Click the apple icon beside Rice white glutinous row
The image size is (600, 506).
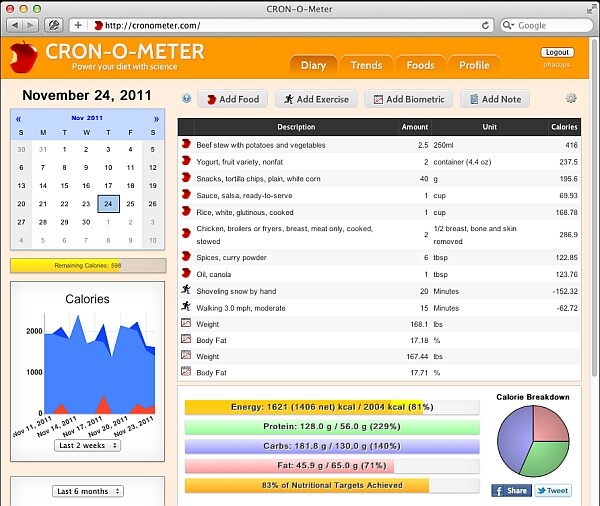point(186,211)
